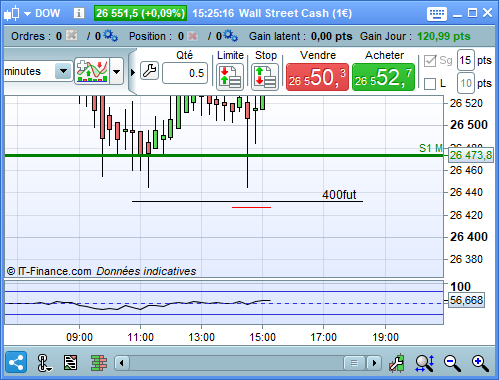Close the DOW chart window

click(487, 13)
